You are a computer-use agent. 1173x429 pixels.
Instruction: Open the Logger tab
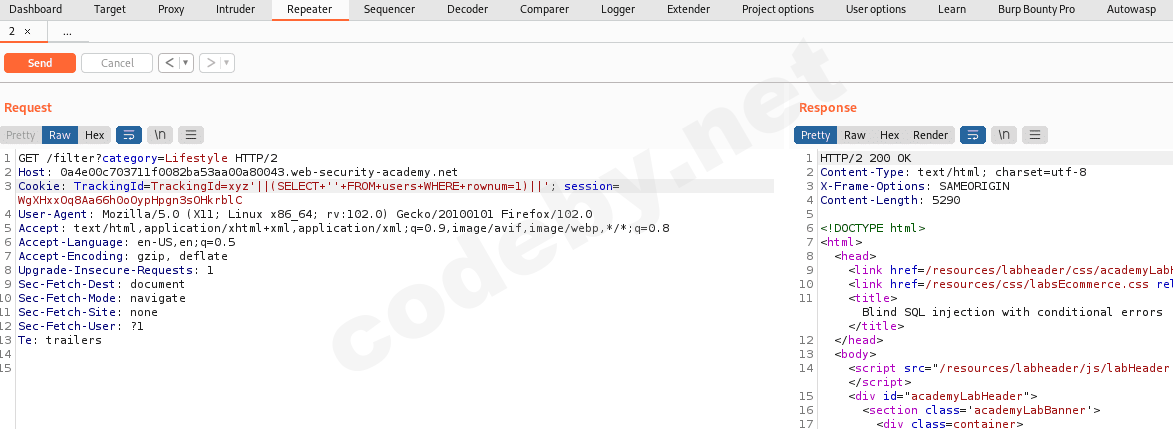618,10
